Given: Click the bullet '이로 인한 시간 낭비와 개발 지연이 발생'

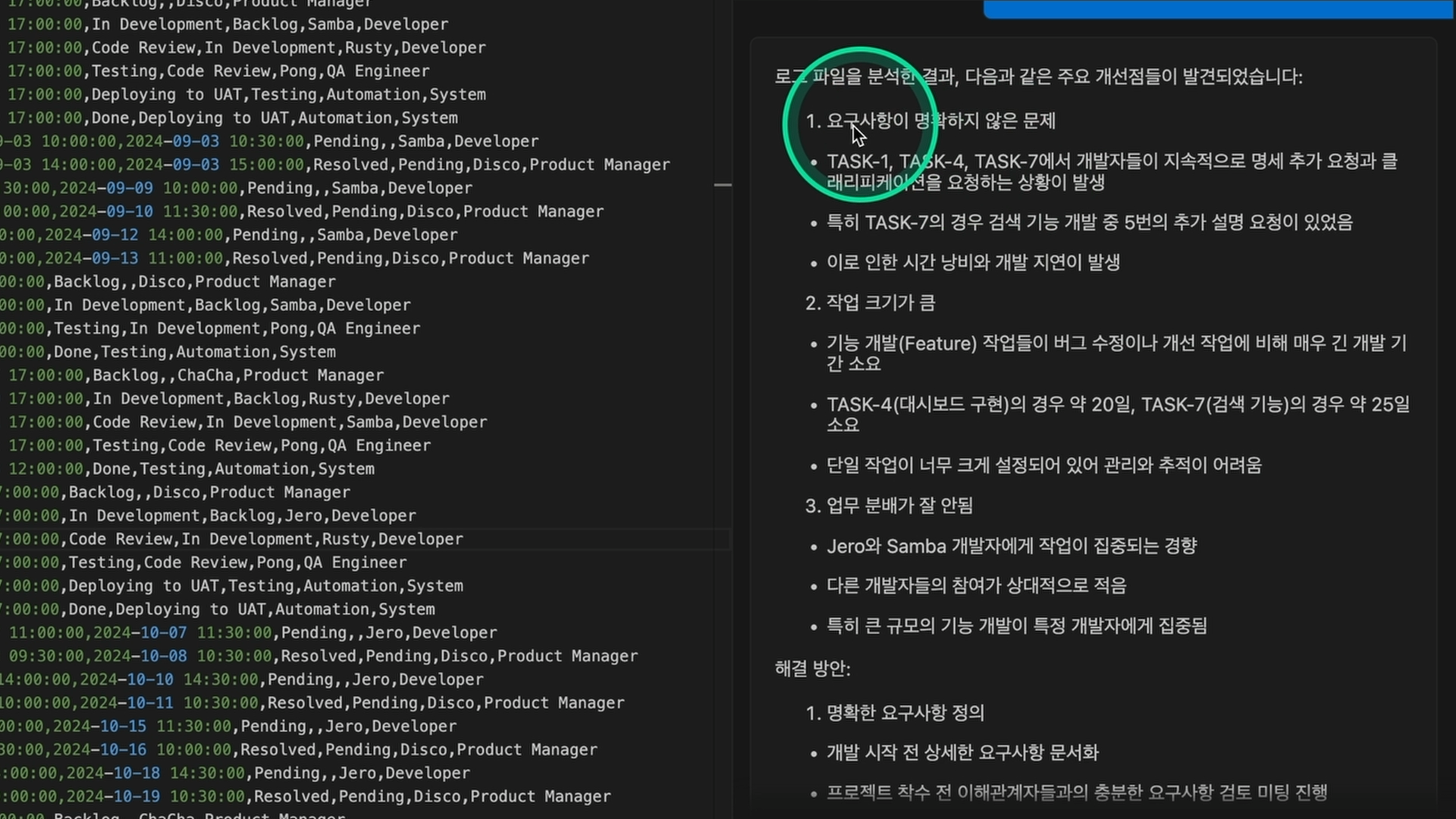Looking at the screenshot, I should pyautogui.click(x=973, y=263).
